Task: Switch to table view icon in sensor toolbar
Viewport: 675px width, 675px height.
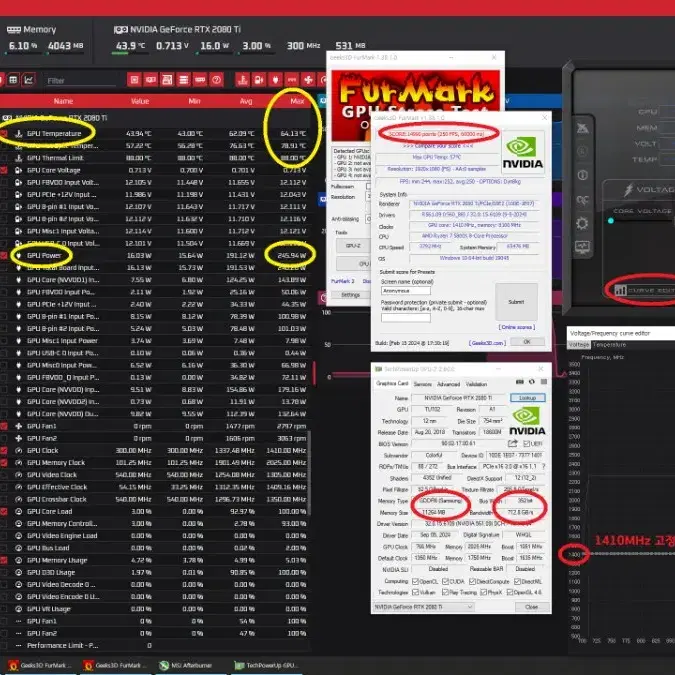Action: pyautogui.click(x=13, y=80)
